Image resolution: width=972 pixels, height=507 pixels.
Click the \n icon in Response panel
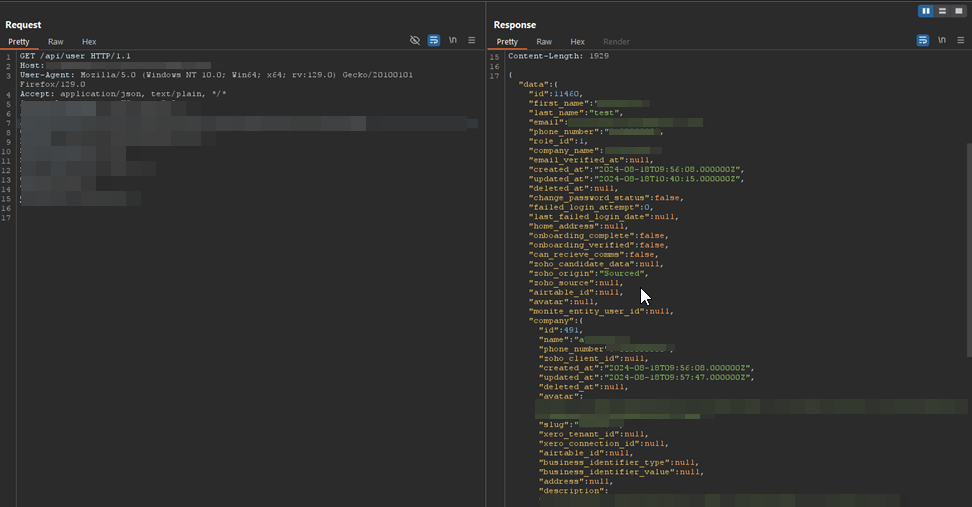point(941,41)
